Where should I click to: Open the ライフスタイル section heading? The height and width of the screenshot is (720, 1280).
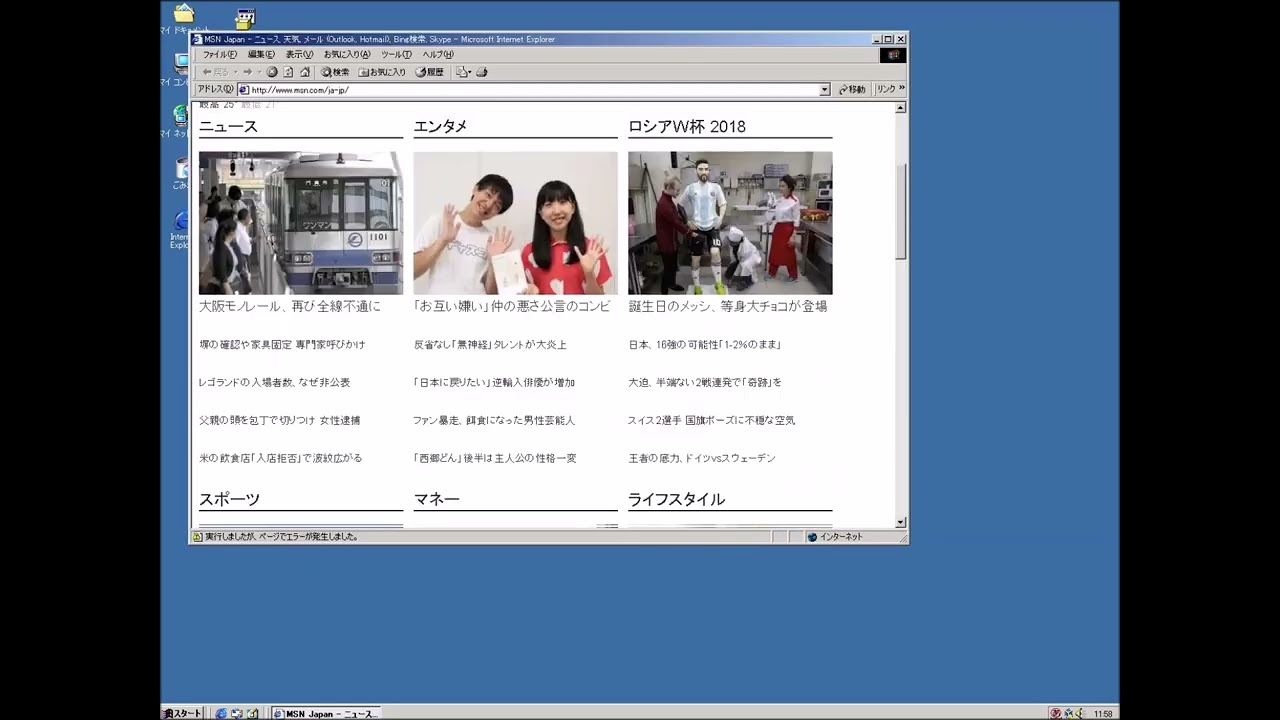click(676, 499)
